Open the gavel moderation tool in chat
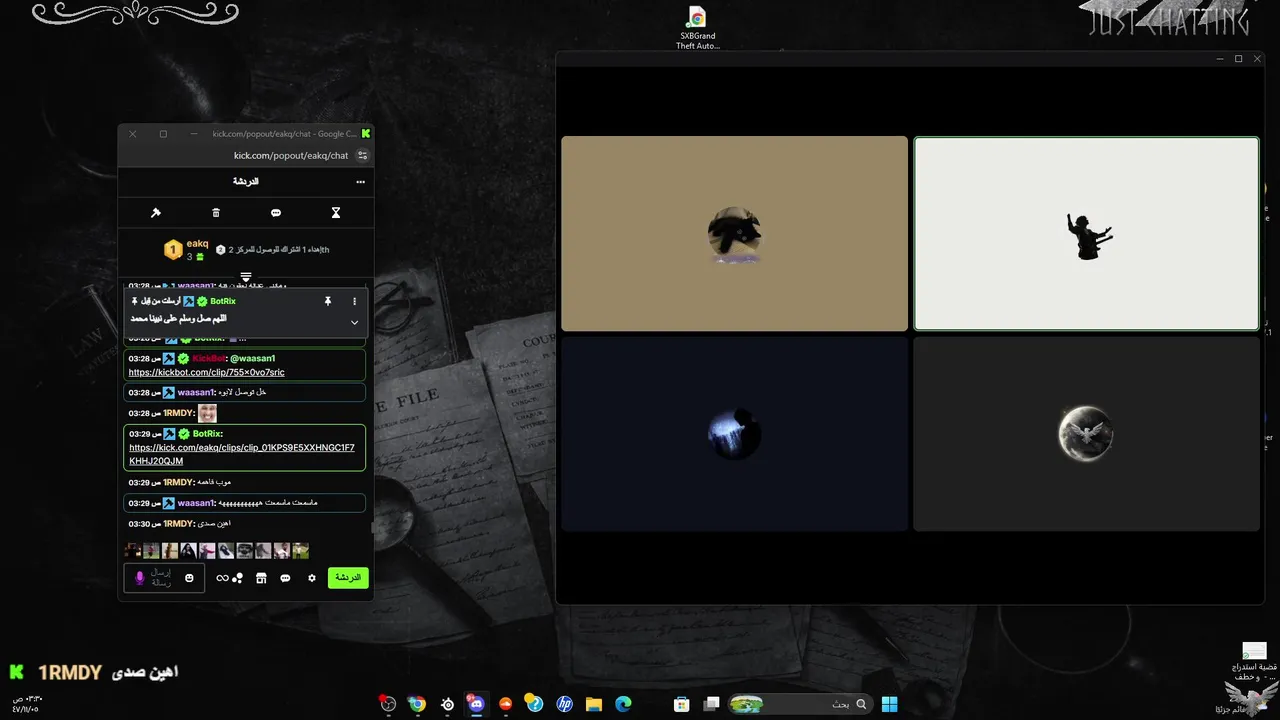This screenshot has height=720, width=1280. click(156, 213)
